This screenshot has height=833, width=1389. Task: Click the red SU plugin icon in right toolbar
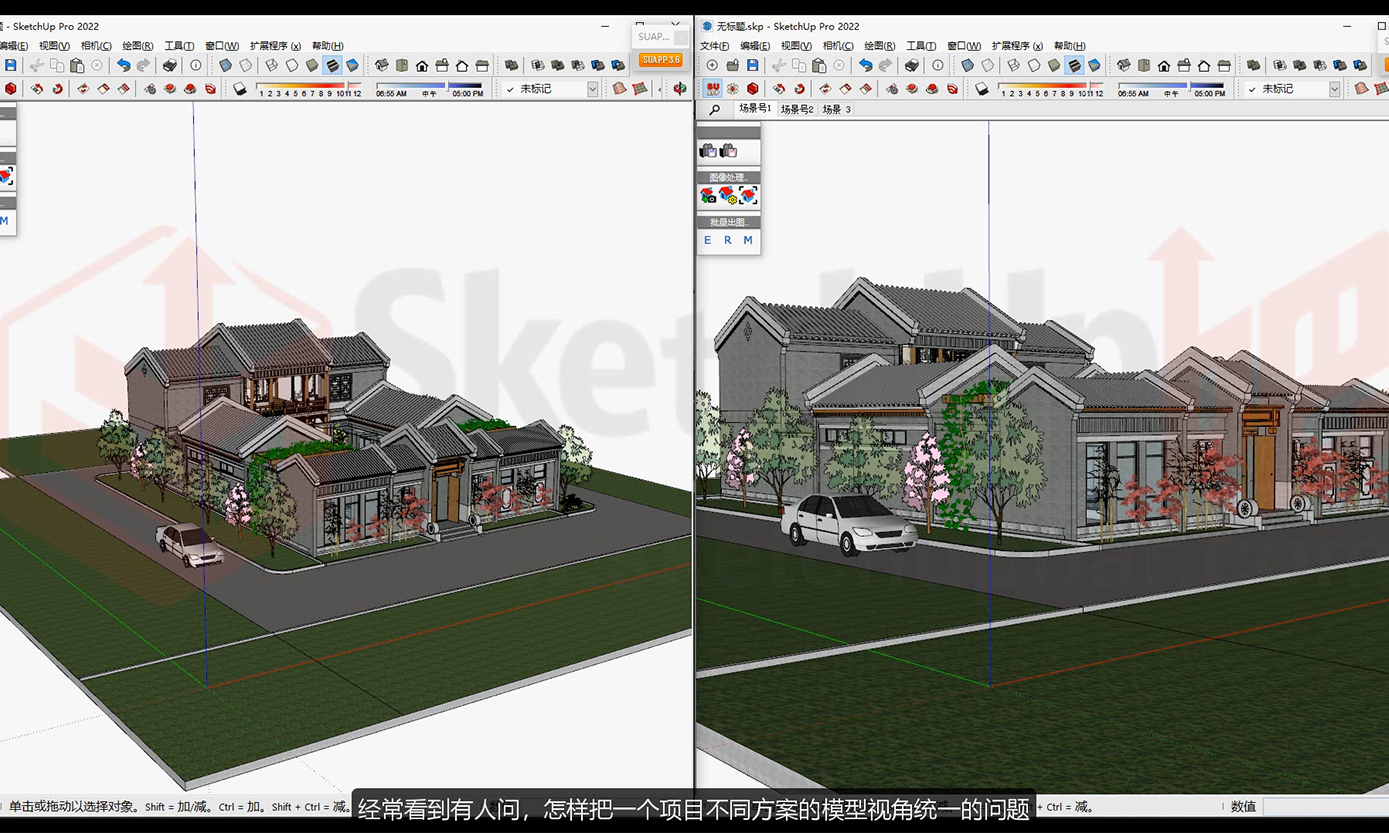(x=713, y=89)
